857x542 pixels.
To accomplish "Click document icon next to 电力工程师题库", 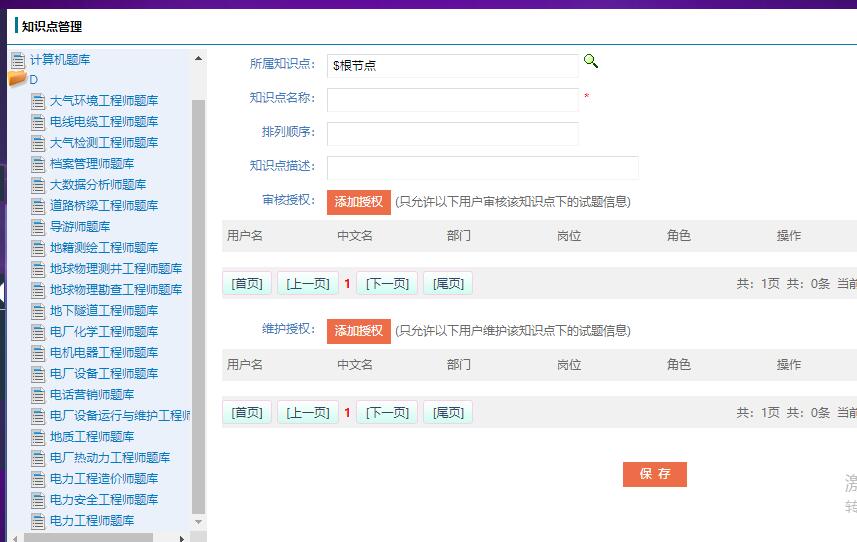I will click(38, 521).
